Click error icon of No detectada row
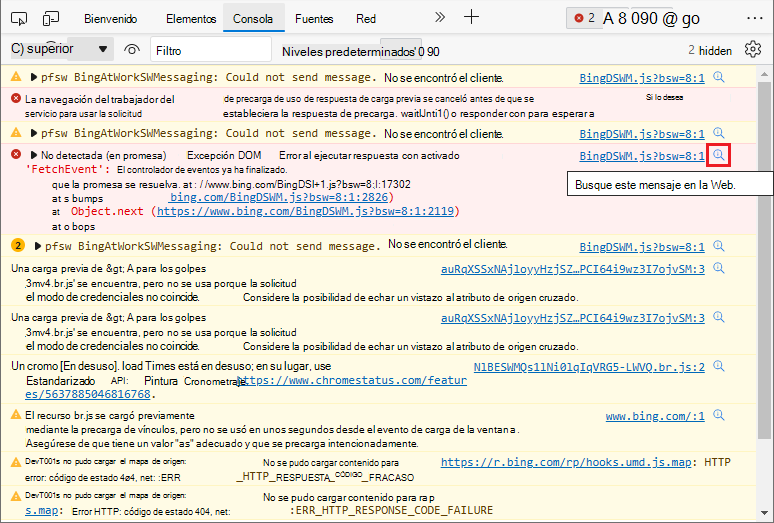This screenshot has width=774, height=523. click(16, 155)
